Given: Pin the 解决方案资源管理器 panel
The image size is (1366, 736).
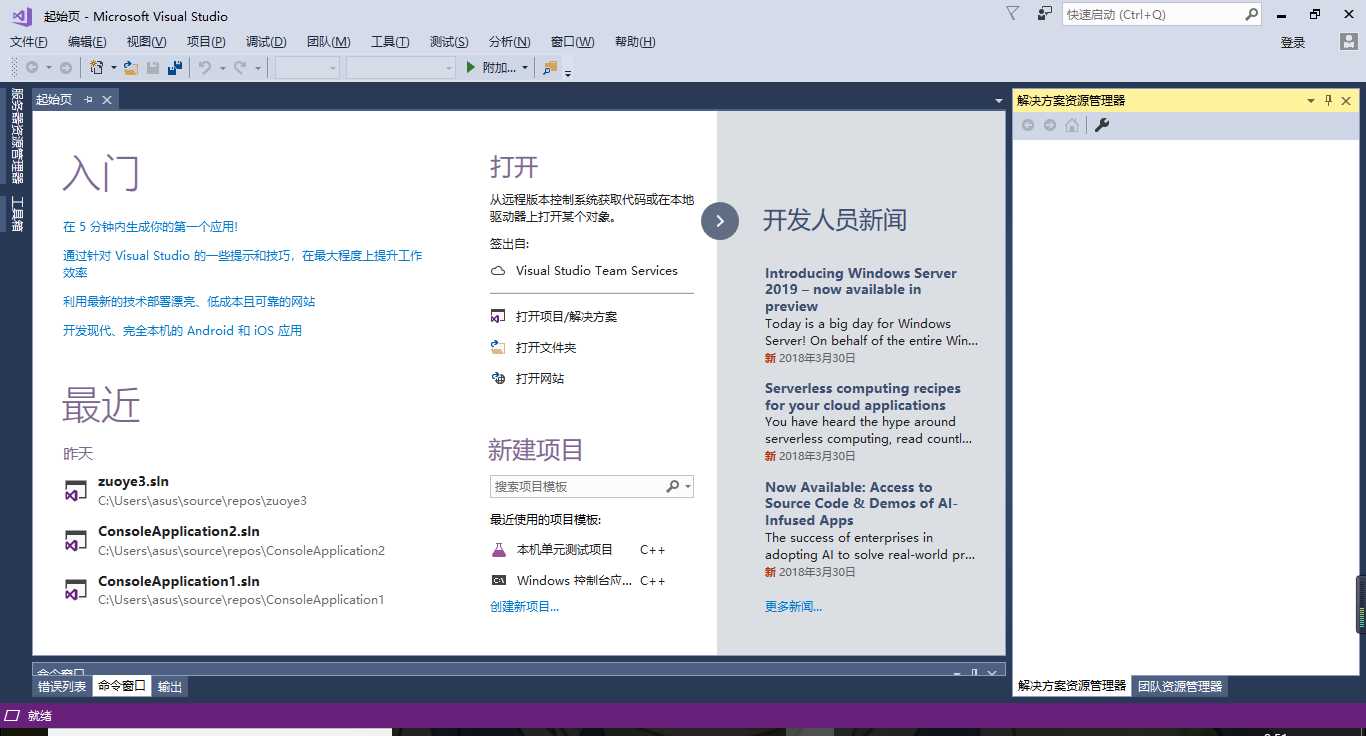Looking at the screenshot, I should [1329, 100].
